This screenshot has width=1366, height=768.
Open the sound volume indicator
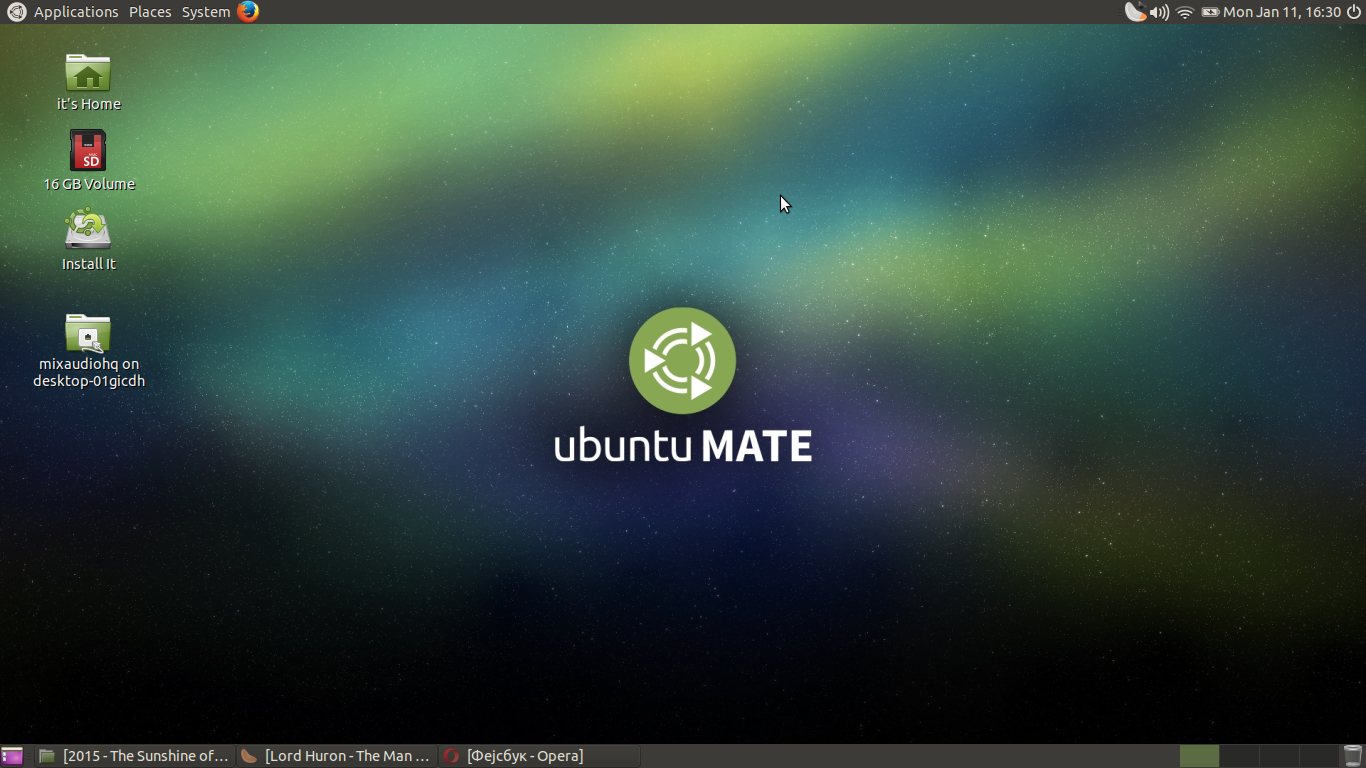point(1159,12)
